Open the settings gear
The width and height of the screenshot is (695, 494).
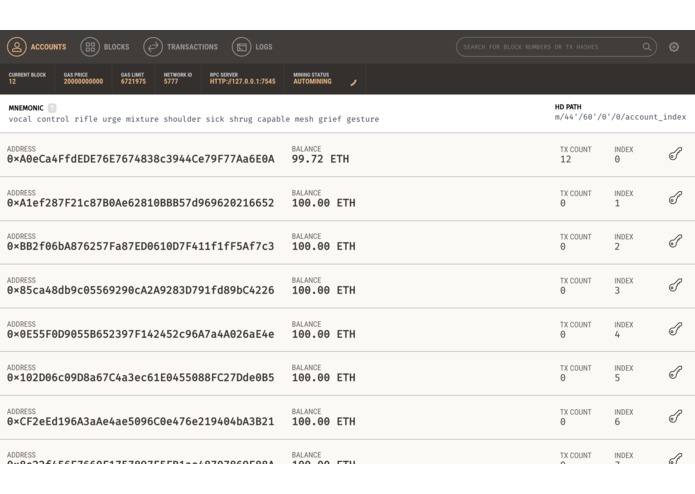[674, 47]
